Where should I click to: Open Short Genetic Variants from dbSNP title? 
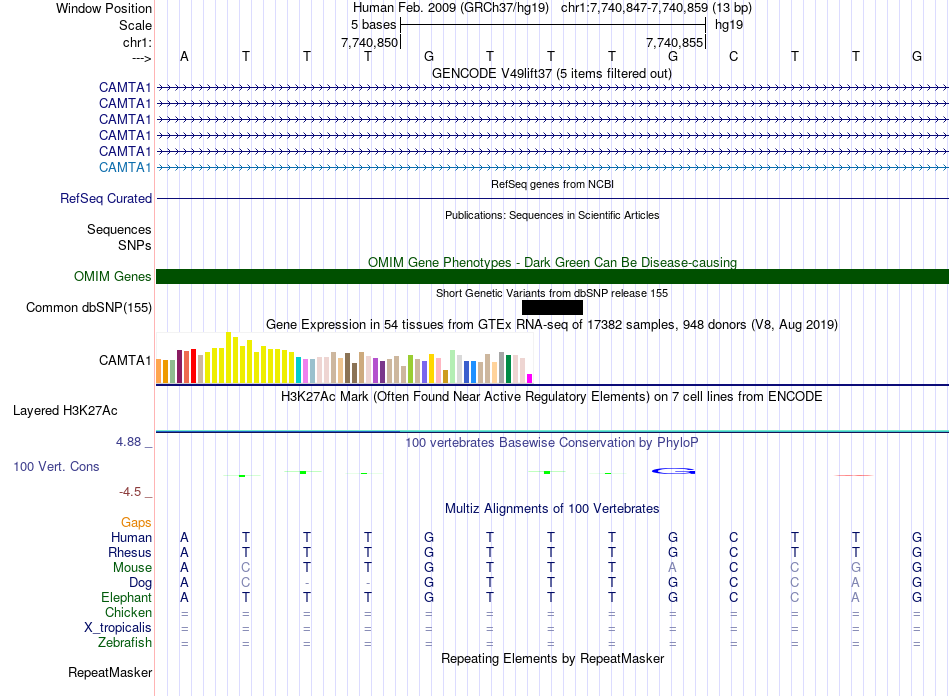552,293
